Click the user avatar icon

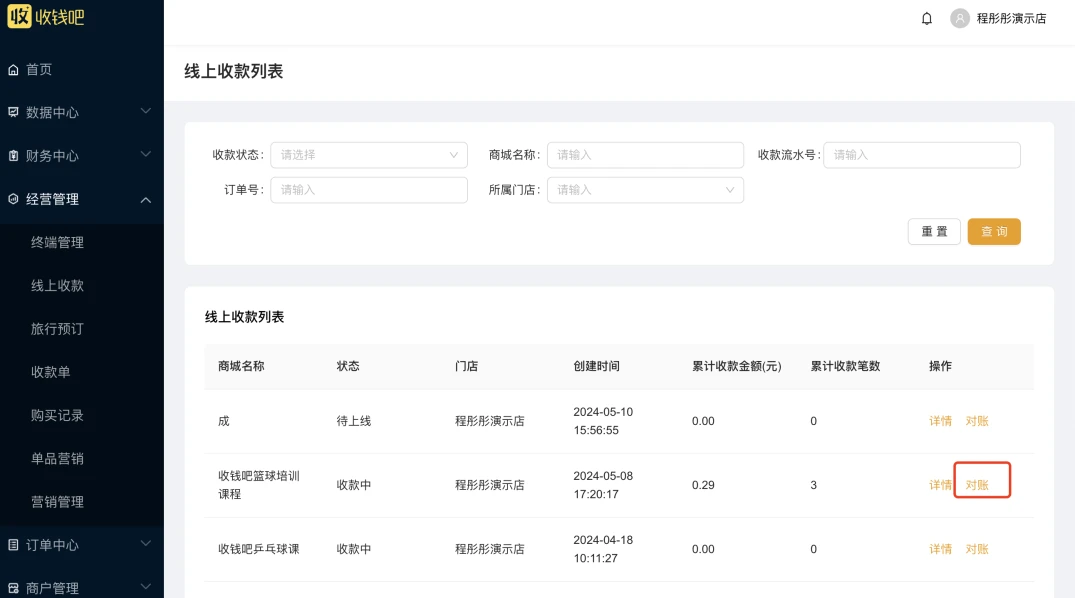click(x=960, y=18)
